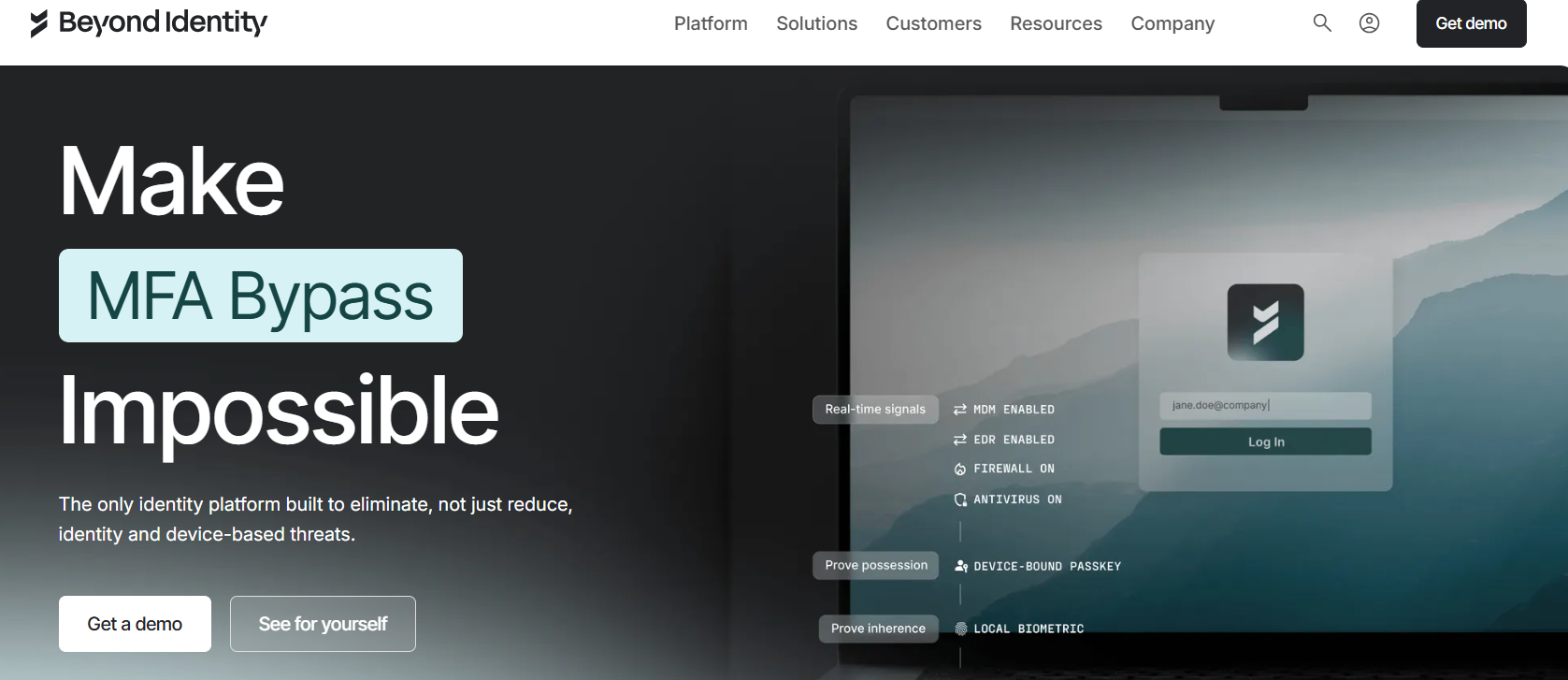Click the Device-Bound Passkey icon
This screenshot has width=1568, height=680.
pyautogui.click(x=960, y=566)
